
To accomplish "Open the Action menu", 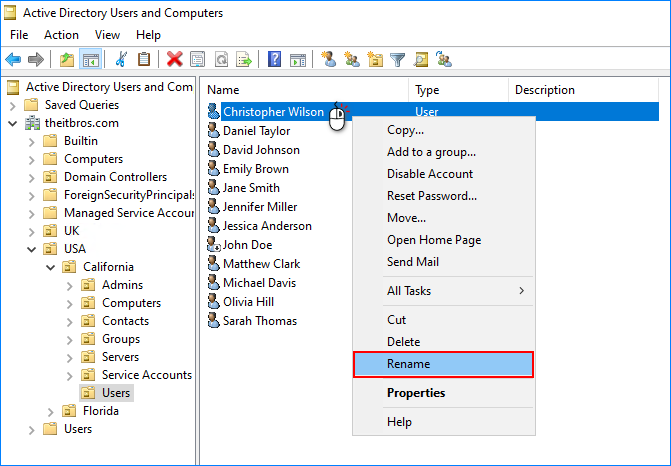I will (61, 35).
